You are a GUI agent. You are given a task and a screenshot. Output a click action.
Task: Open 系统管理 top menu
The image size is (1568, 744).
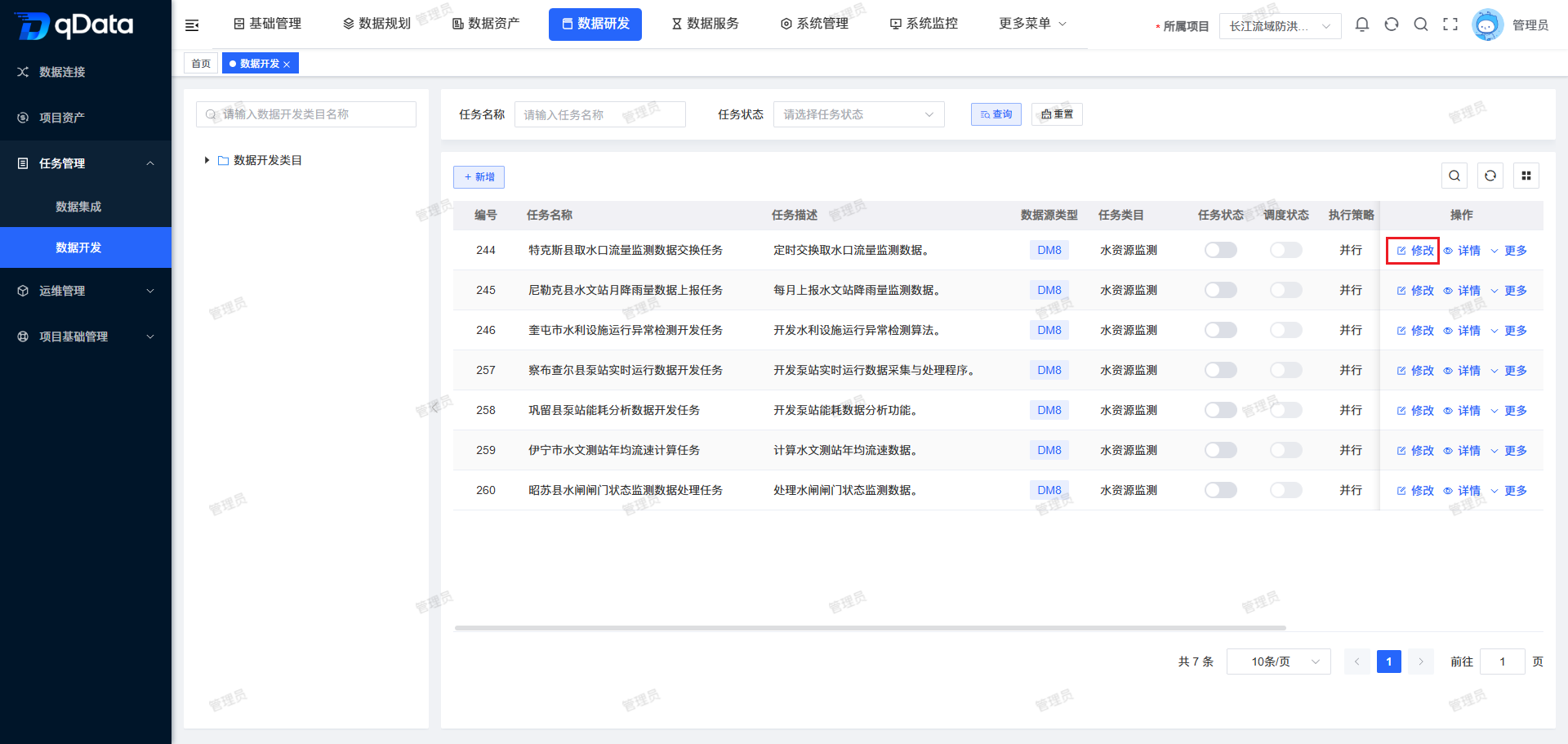(814, 24)
